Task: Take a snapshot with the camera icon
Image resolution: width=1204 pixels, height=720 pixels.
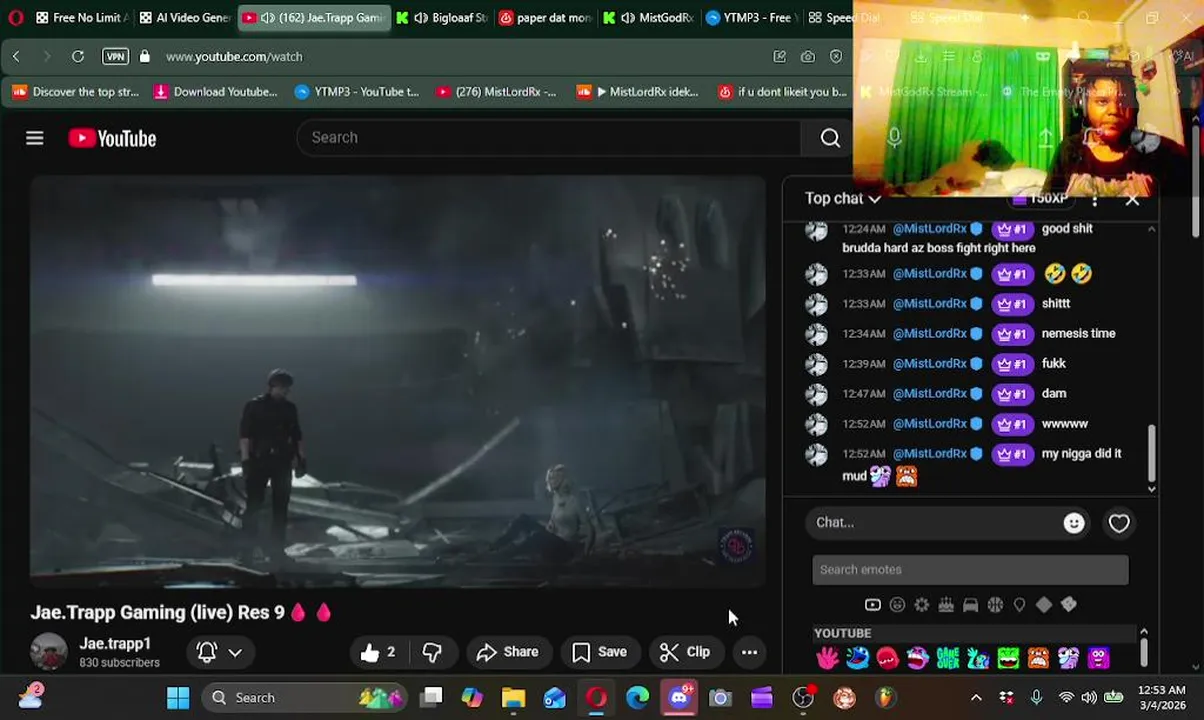Action: click(x=808, y=57)
